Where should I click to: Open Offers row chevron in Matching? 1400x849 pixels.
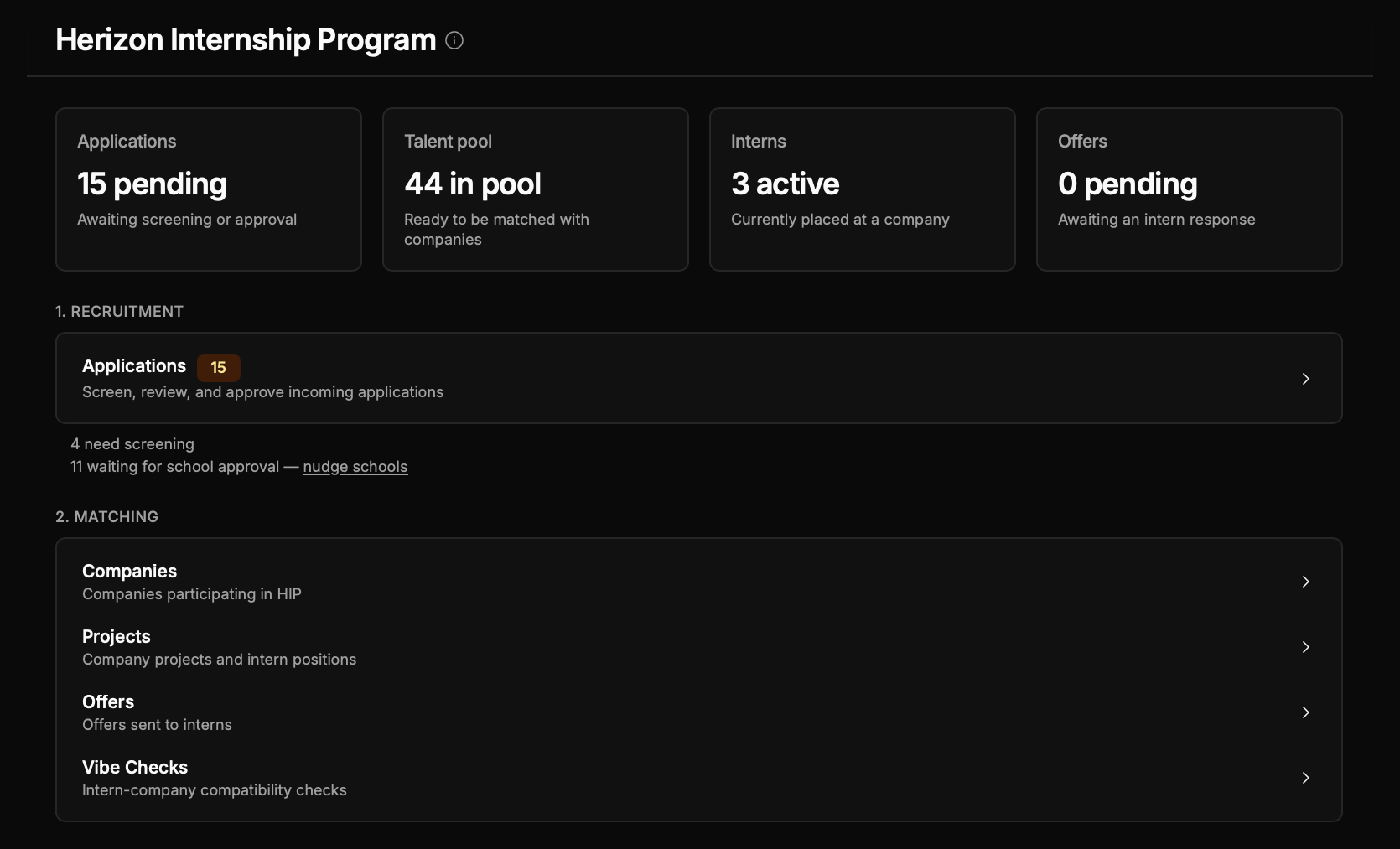(1306, 712)
